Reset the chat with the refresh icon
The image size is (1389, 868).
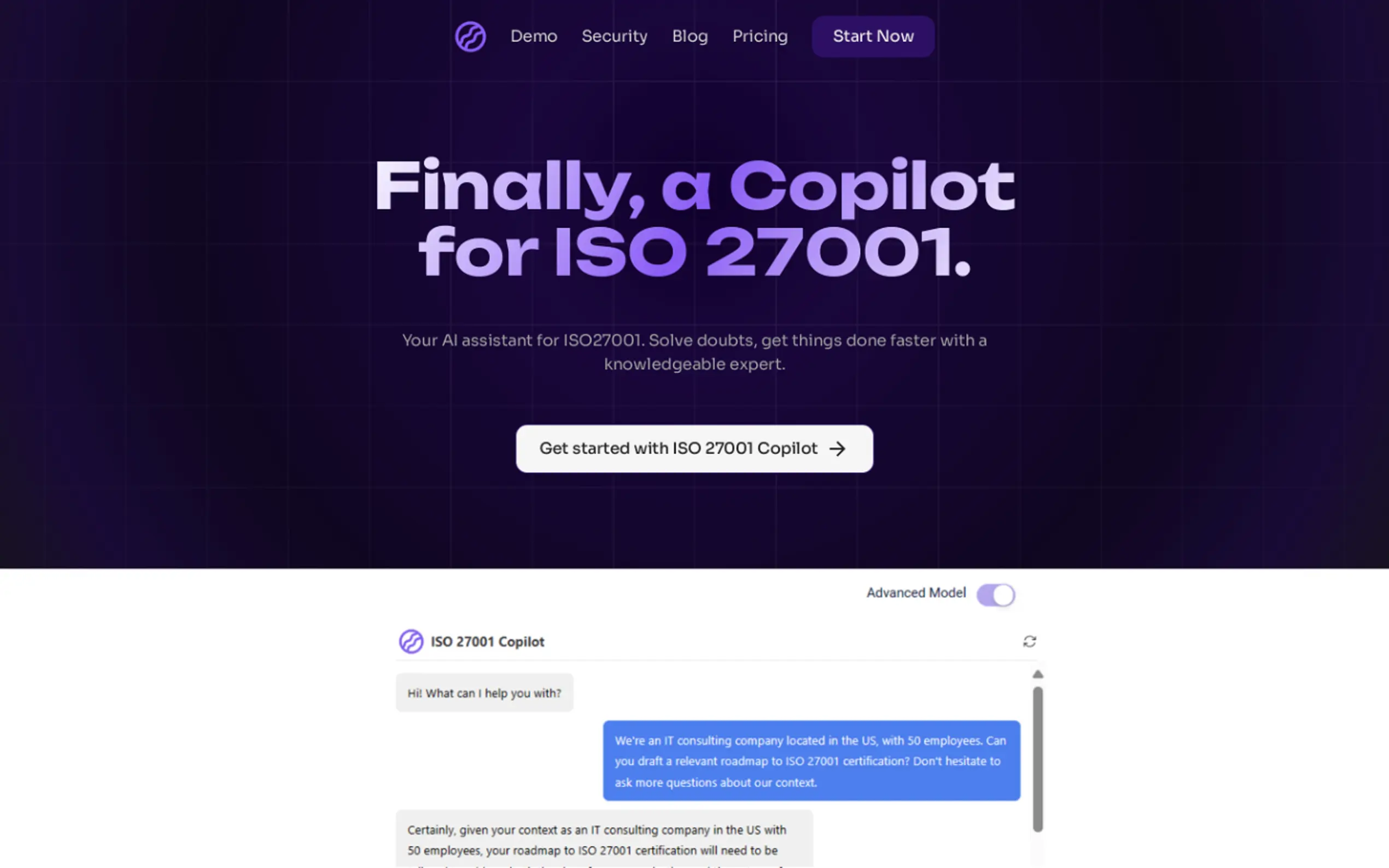[x=1029, y=641]
